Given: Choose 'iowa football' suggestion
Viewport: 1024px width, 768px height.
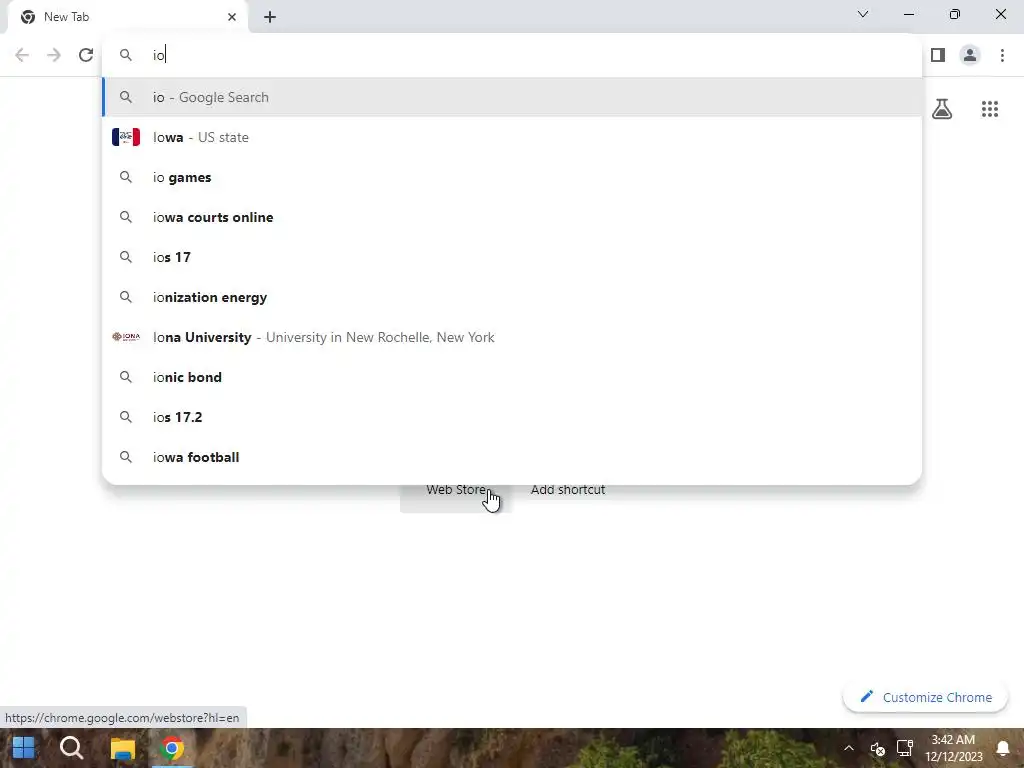Looking at the screenshot, I should 512,457.
